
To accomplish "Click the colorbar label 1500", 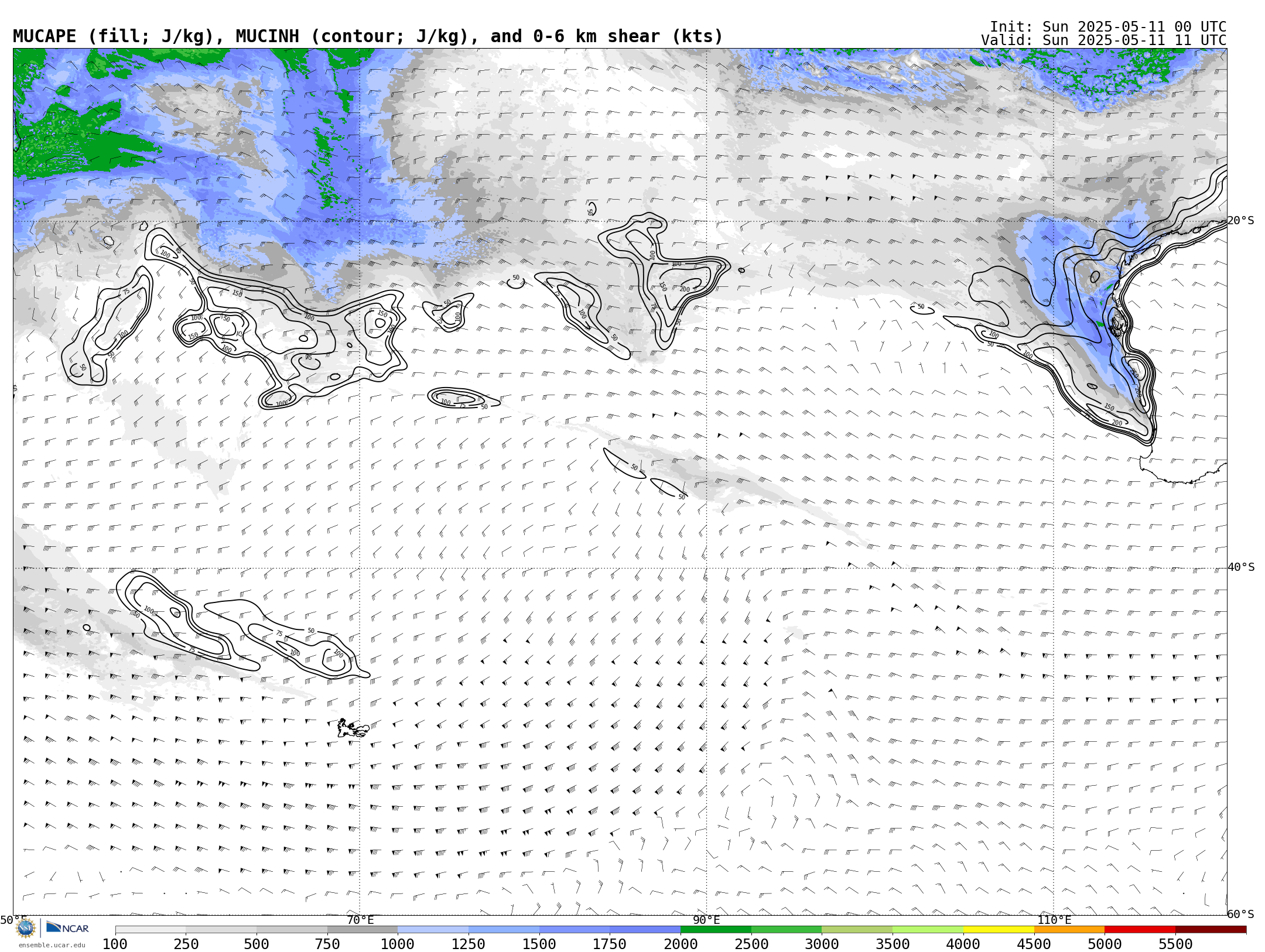I will [539, 944].
